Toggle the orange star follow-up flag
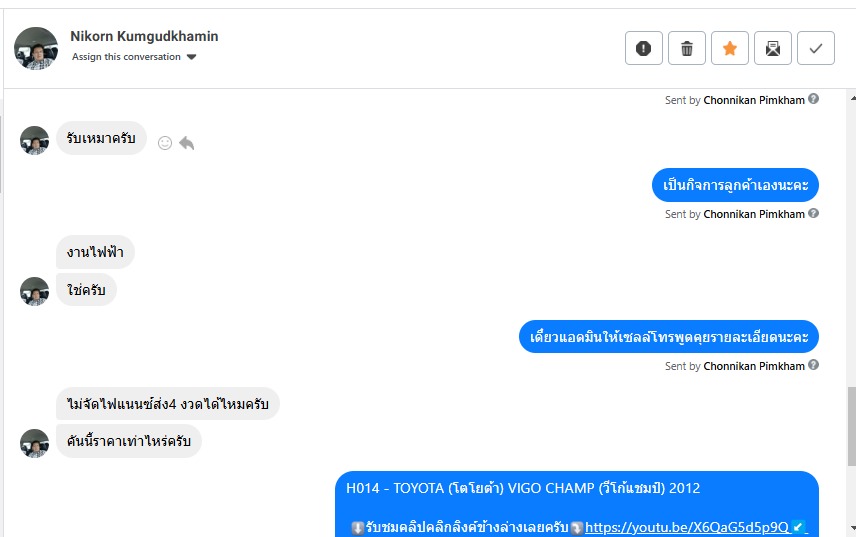This screenshot has width=856, height=537. coord(730,49)
